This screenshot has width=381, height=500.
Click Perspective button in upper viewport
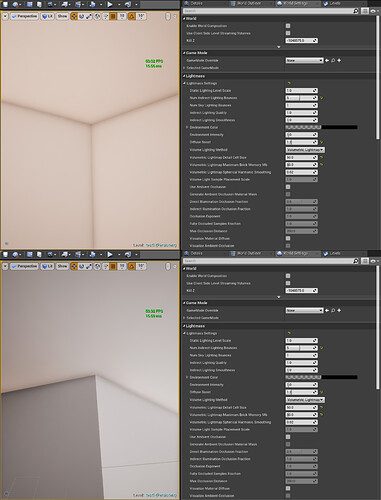coord(24,16)
